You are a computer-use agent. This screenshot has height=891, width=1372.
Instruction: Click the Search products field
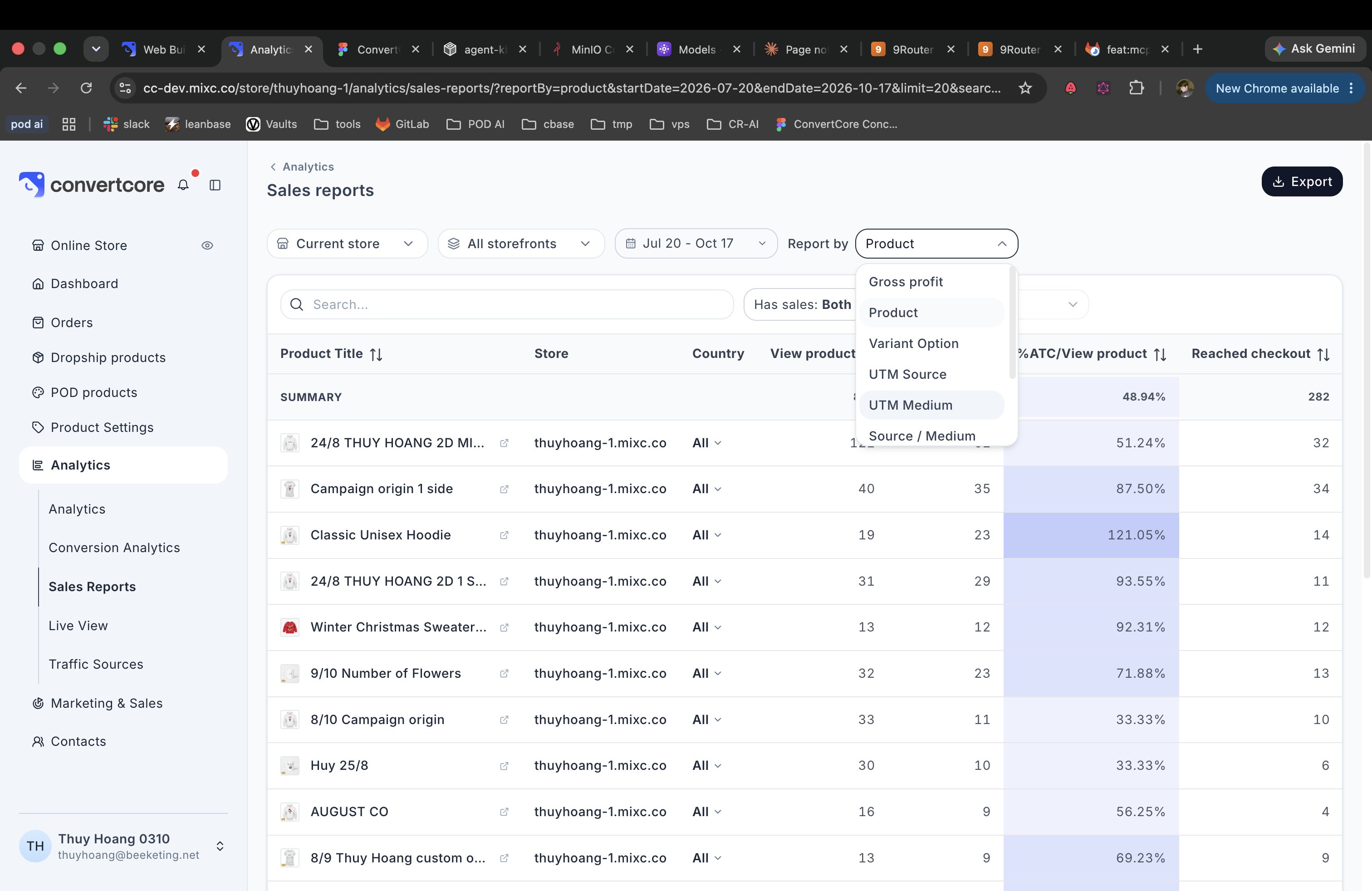(x=507, y=304)
